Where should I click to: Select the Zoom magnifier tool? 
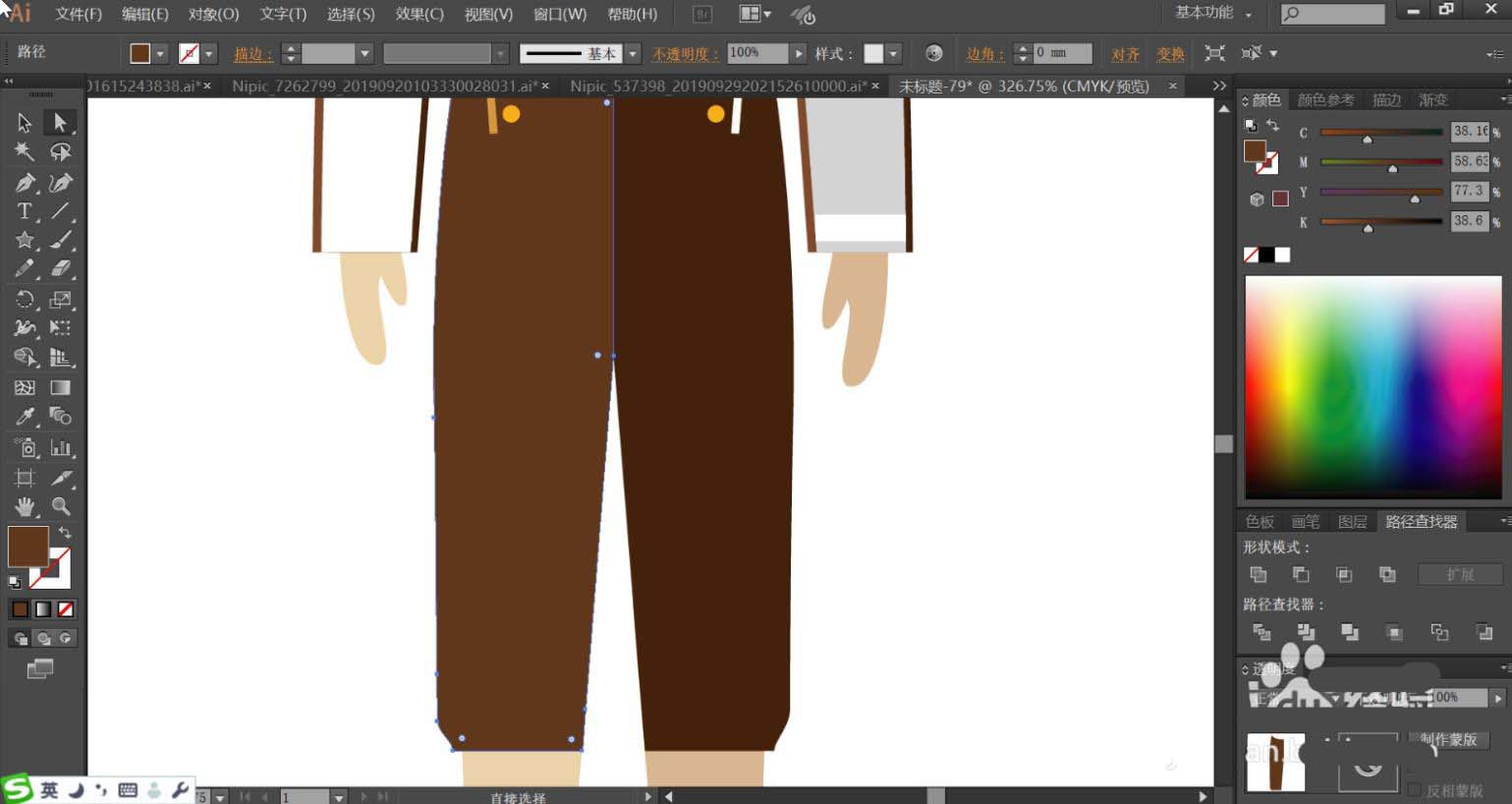coord(61,506)
